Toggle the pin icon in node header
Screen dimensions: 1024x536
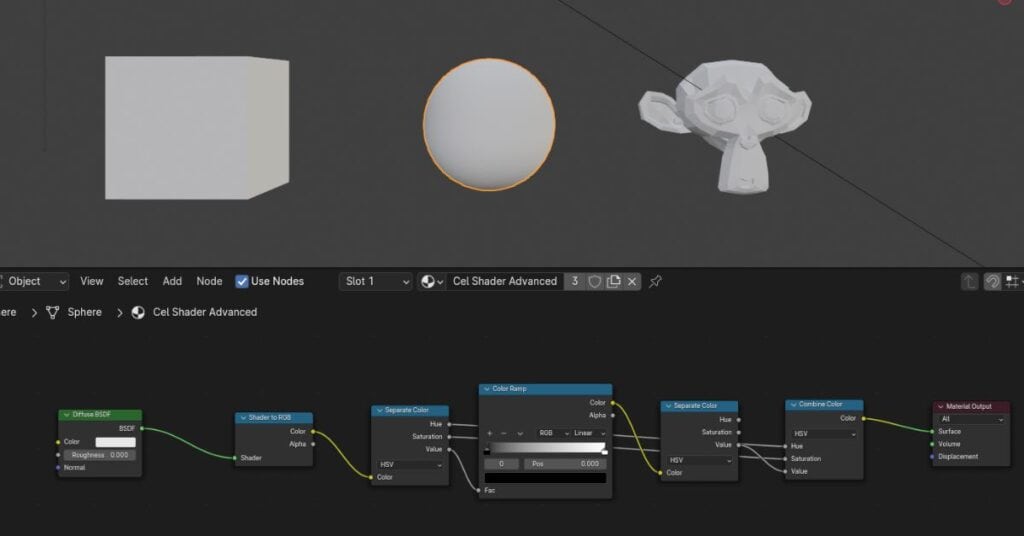655,282
